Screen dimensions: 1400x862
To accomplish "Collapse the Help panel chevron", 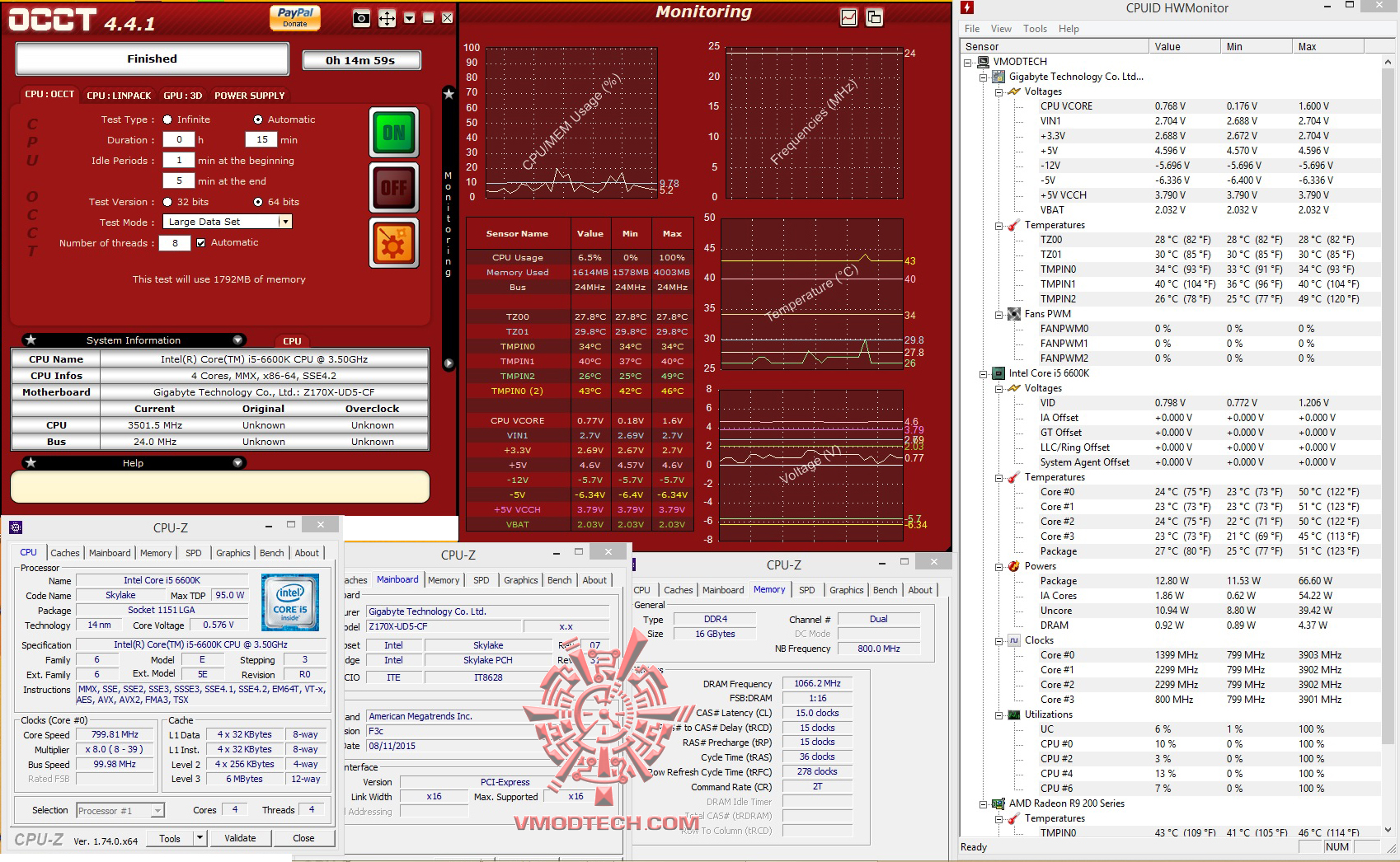I will 237,462.
